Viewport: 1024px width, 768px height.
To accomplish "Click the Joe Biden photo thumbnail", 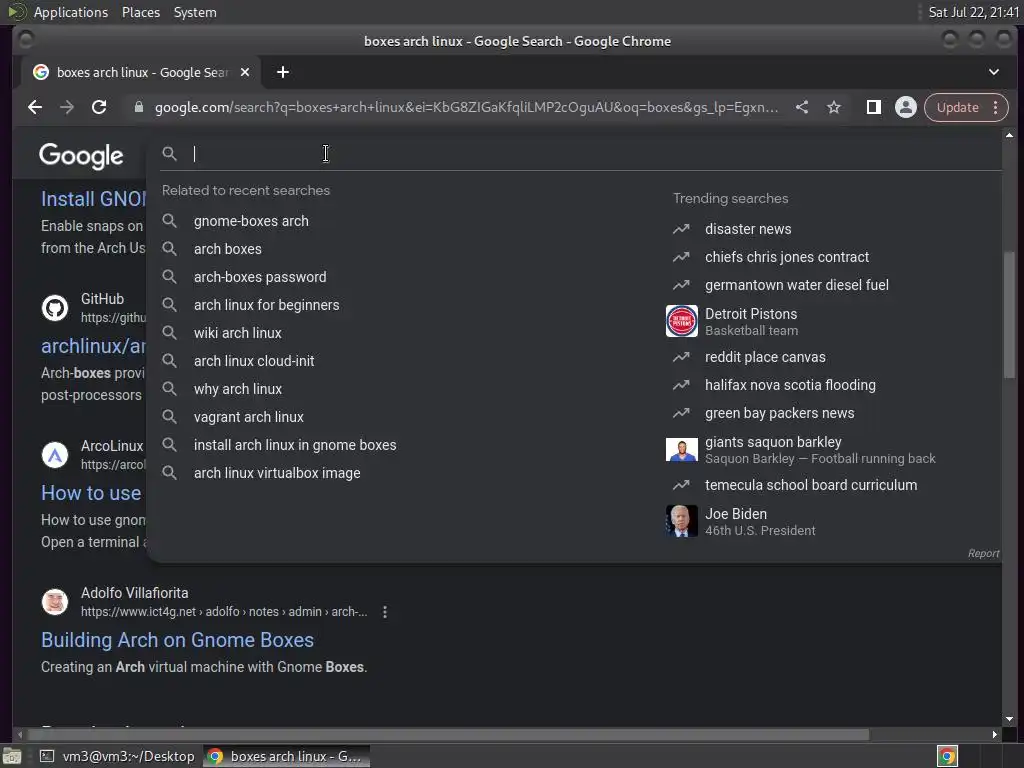I will (682, 521).
